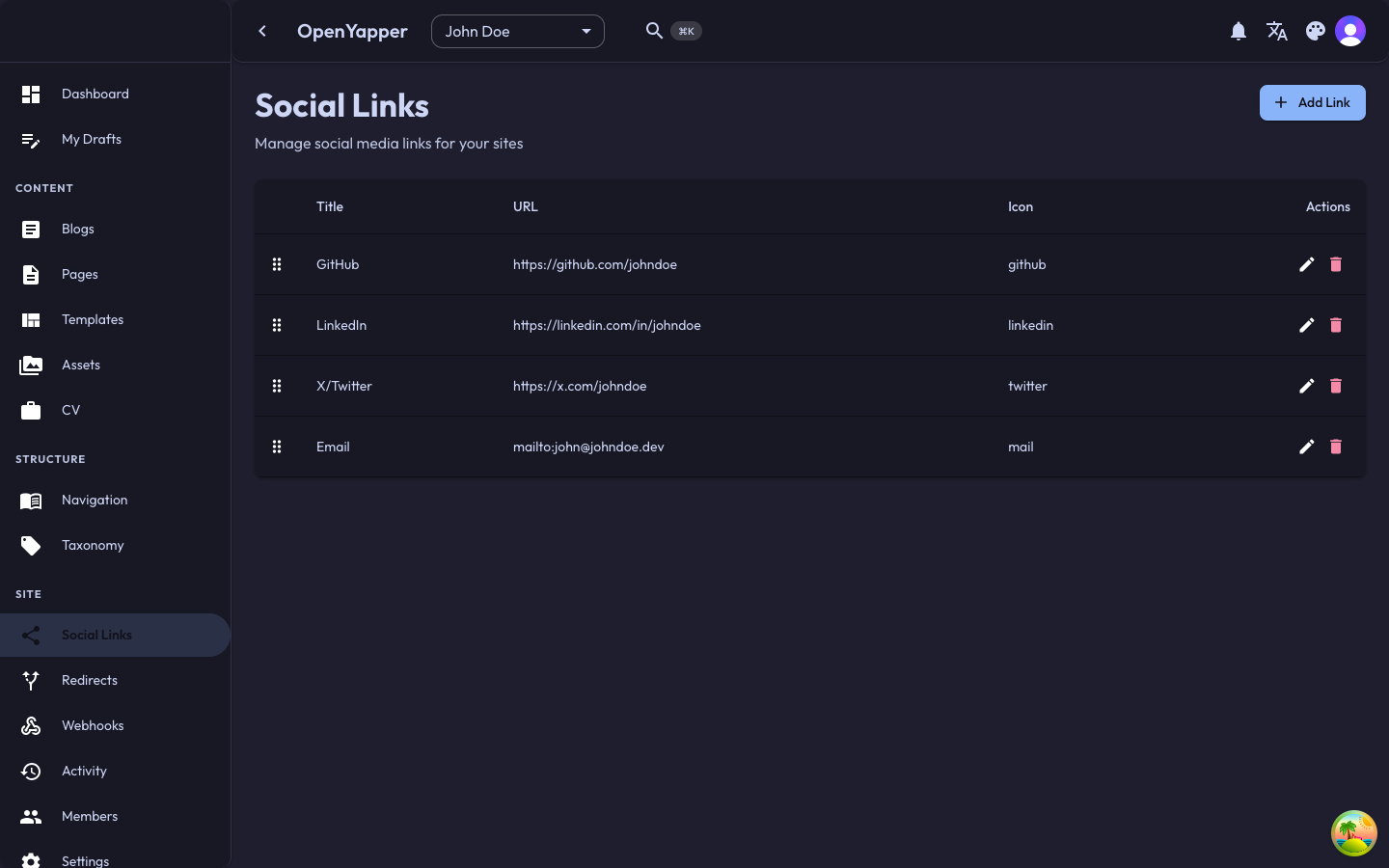This screenshot has height=868, width=1389.
Task: Open the Navigation structure page
Action: tap(95, 500)
